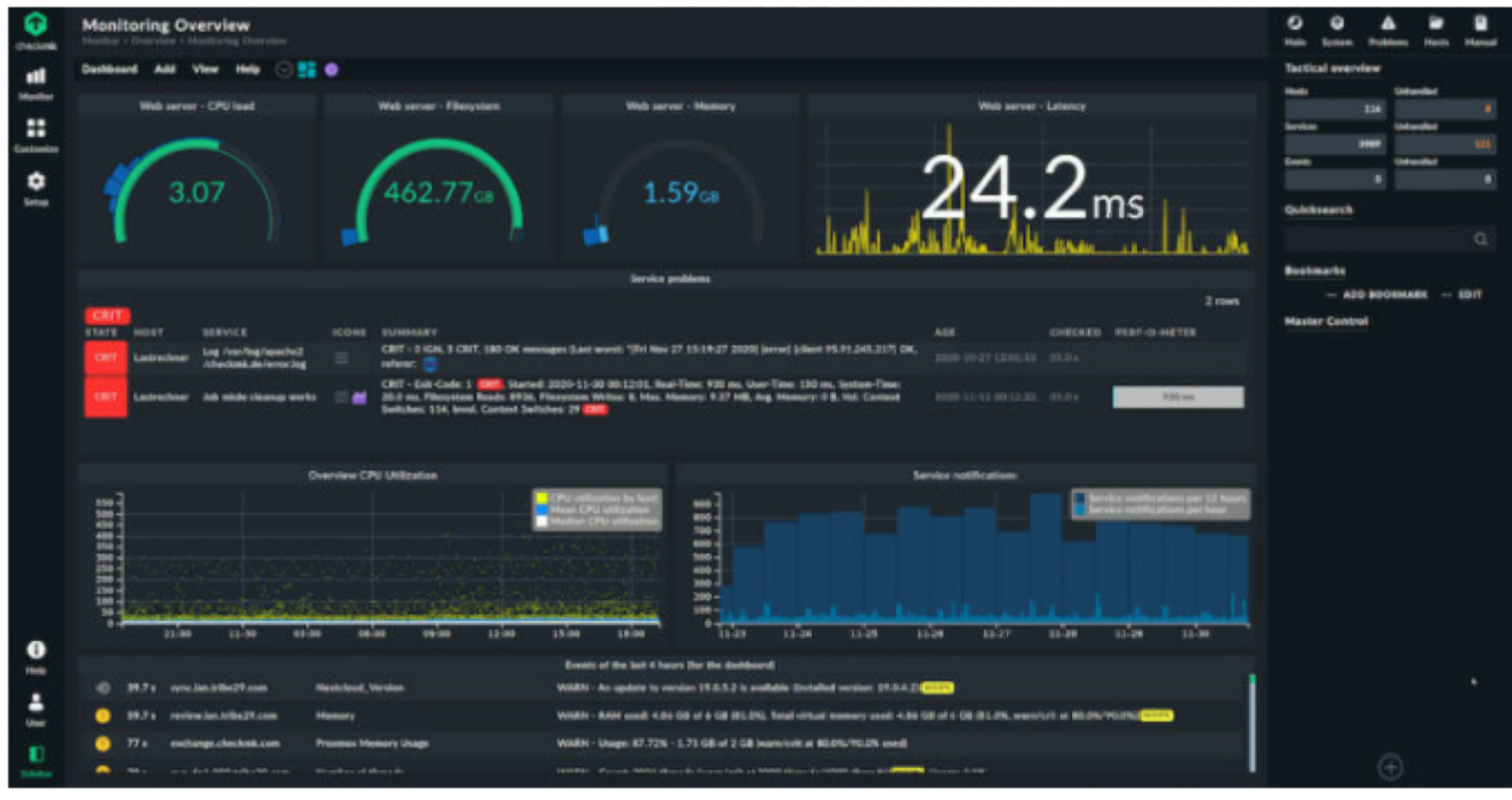Click the yellow WARN icon for Memory event
Viewport: 1512px width, 800px height.
point(103,715)
